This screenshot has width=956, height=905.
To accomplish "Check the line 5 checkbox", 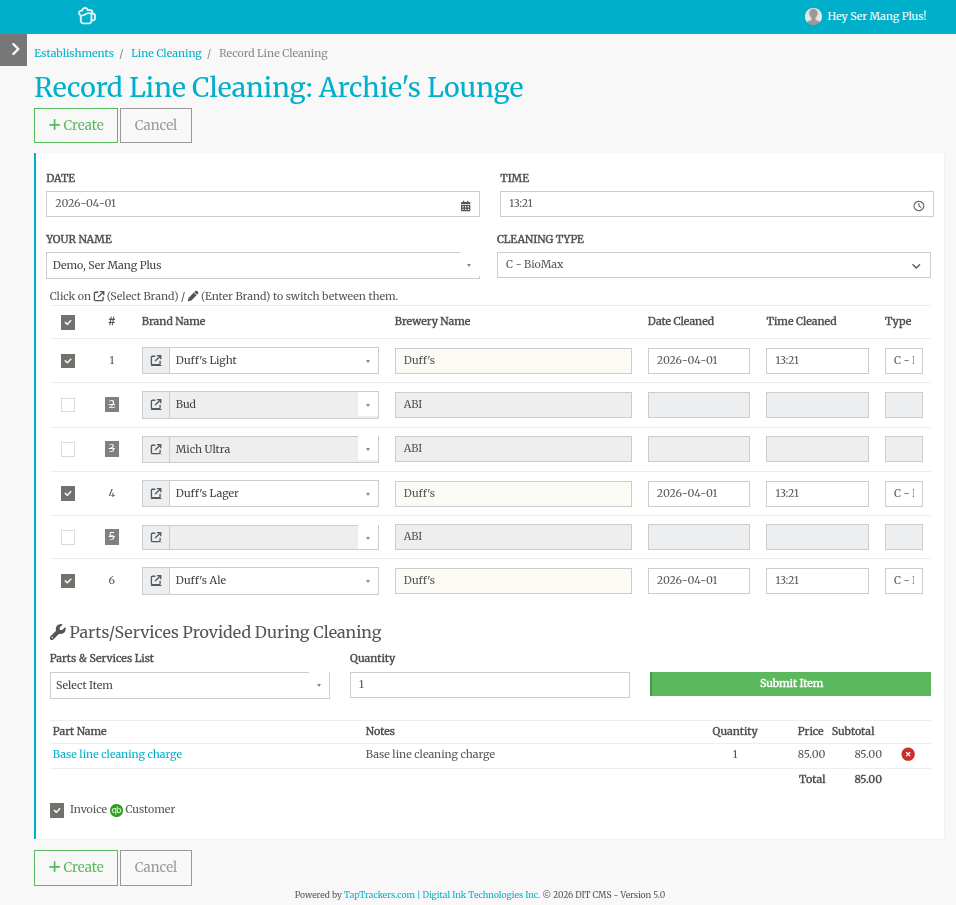I will tap(68, 537).
